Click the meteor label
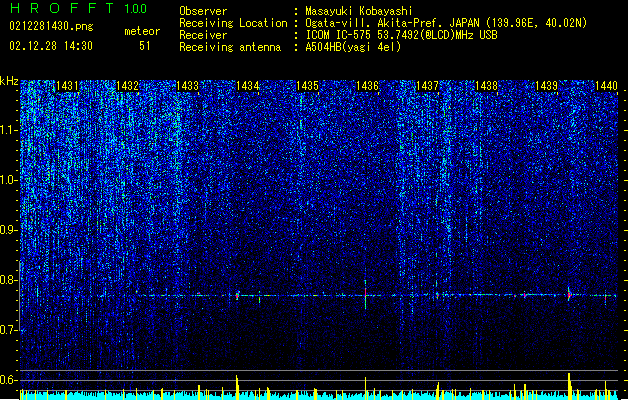 (x=142, y=31)
